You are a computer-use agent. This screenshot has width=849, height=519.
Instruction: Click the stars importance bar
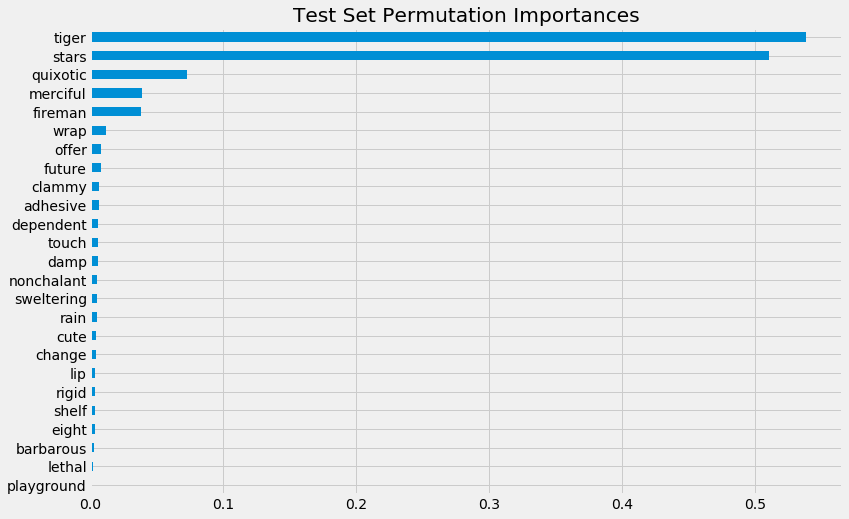pos(430,56)
